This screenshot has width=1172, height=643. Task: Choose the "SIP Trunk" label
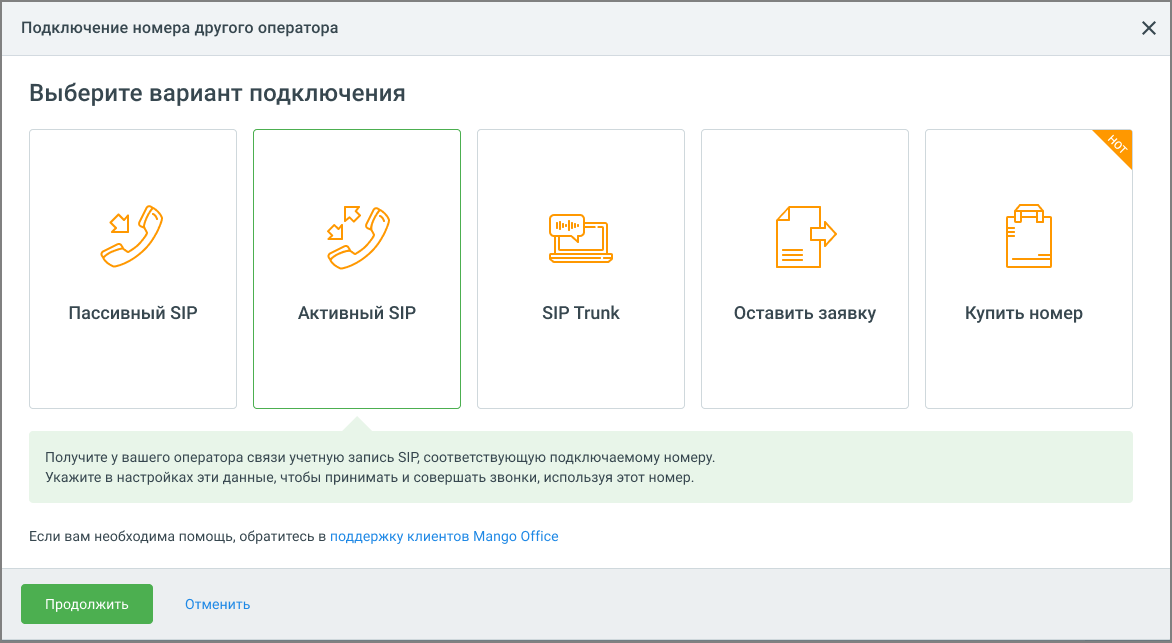[581, 313]
